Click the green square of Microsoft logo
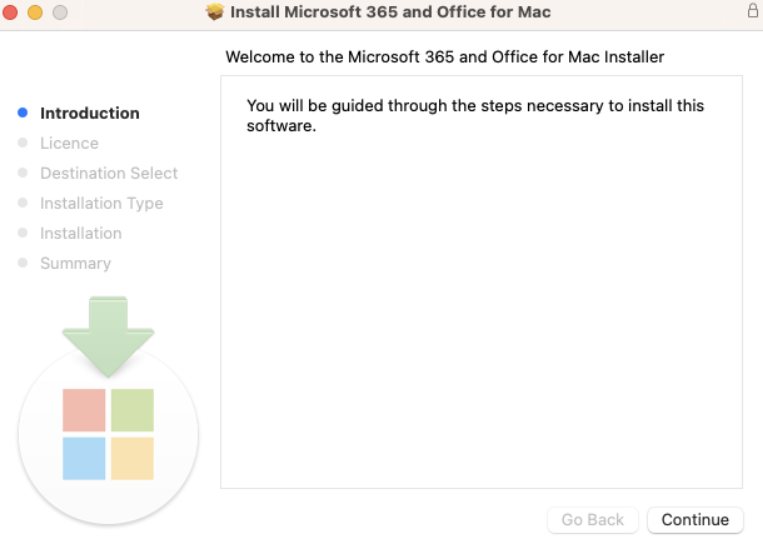The image size is (763, 542). 132,410
